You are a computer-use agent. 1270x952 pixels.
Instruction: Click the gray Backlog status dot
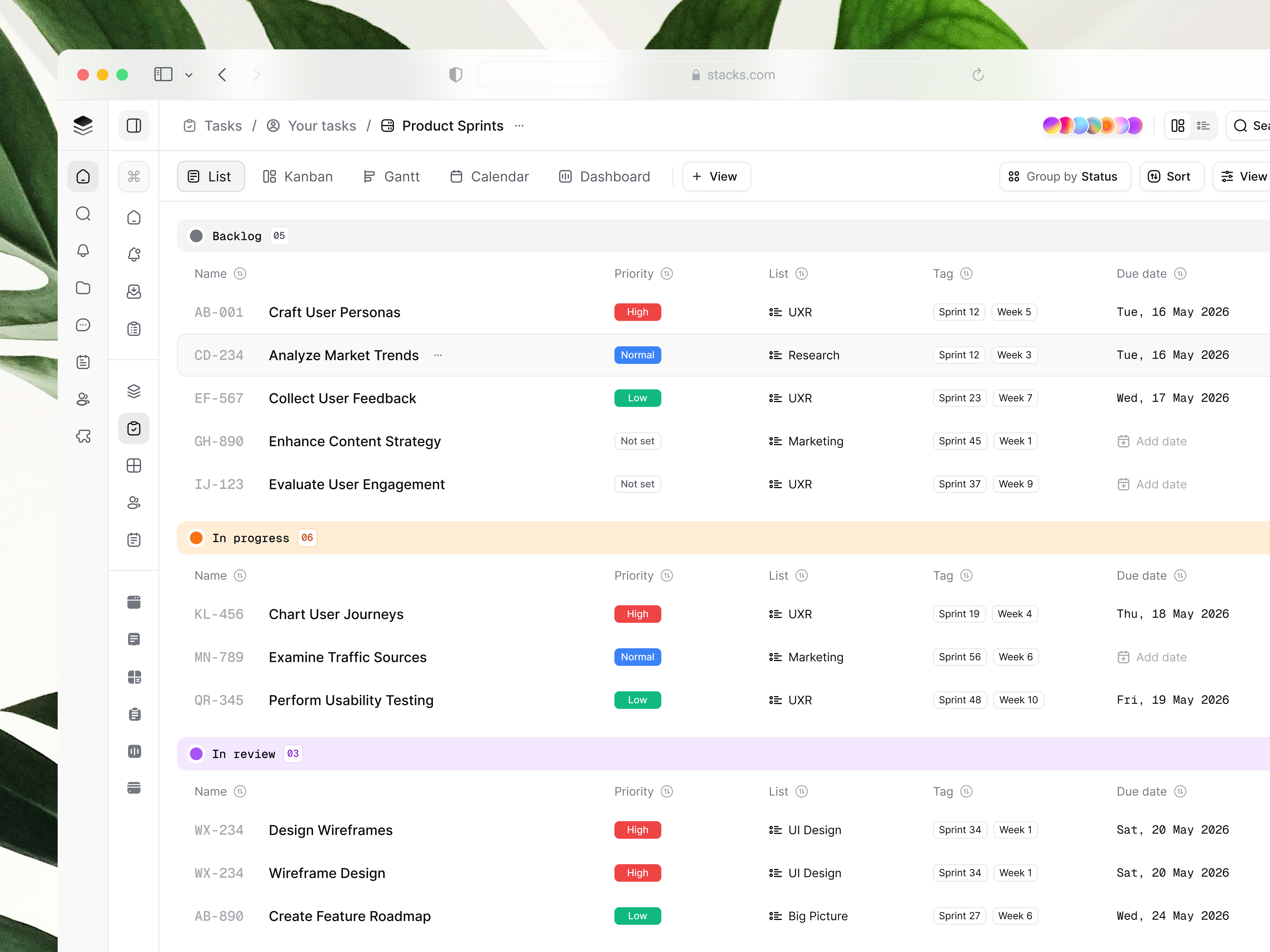196,236
